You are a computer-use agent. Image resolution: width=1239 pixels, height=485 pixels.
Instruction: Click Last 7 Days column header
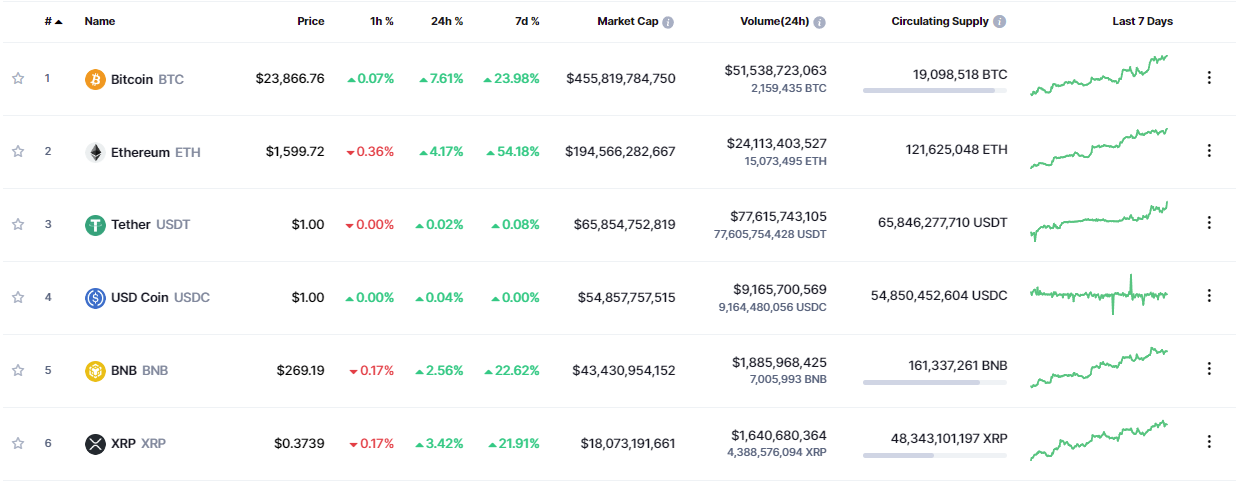(x=1142, y=21)
